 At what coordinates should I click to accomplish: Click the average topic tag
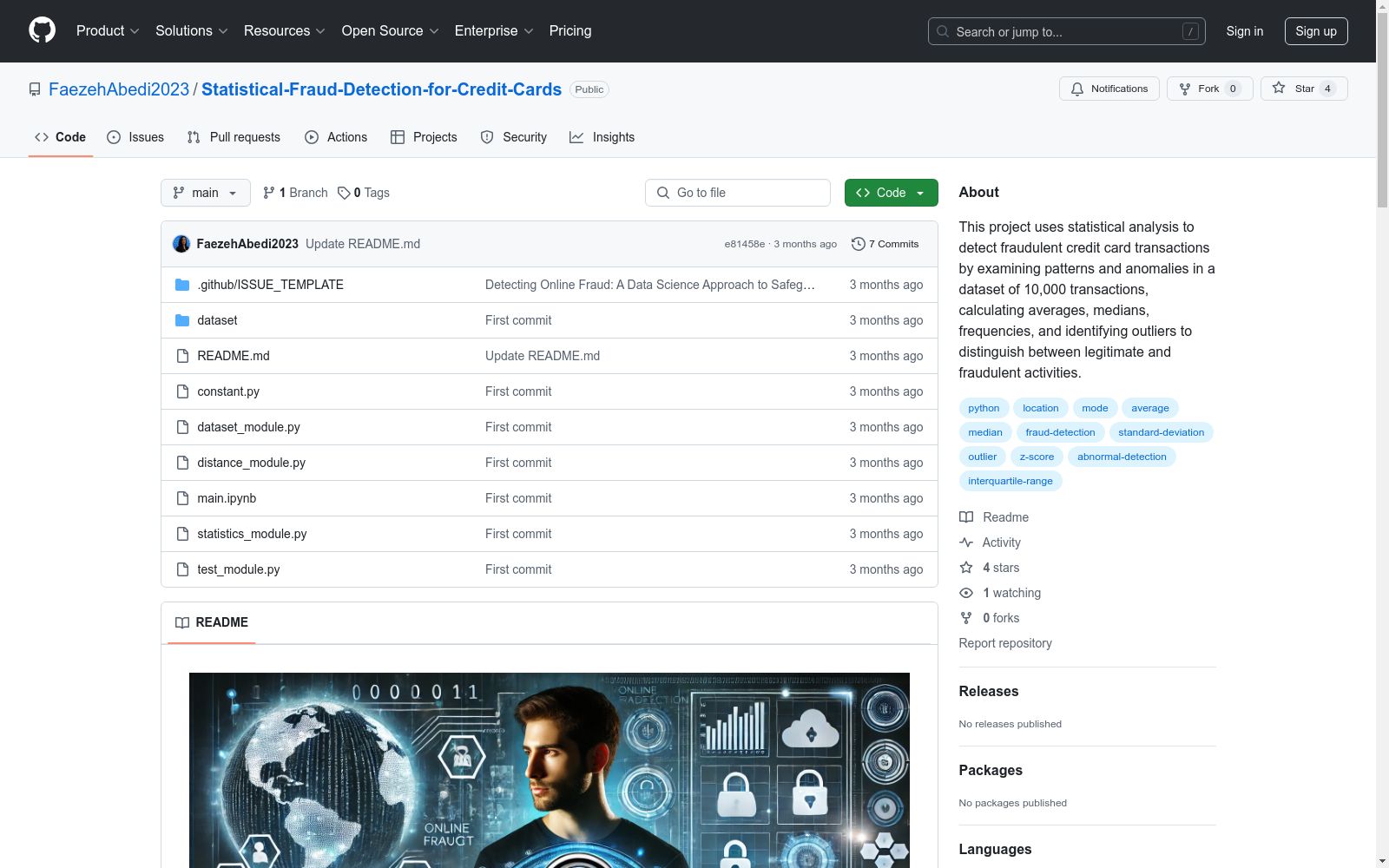(x=1149, y=408)
